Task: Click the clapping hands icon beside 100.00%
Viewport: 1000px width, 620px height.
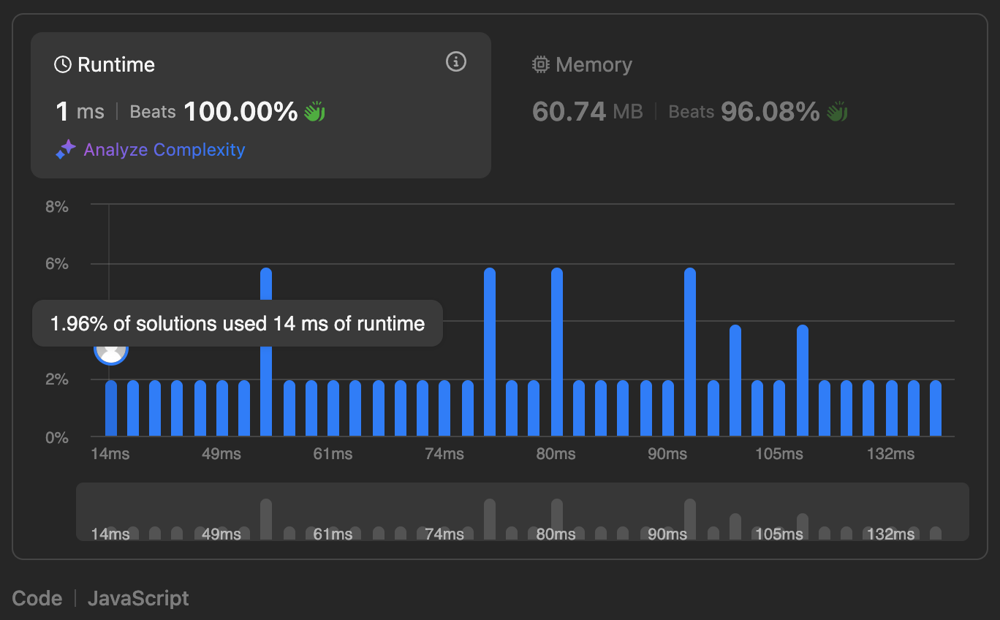Action: coord(315,112)
